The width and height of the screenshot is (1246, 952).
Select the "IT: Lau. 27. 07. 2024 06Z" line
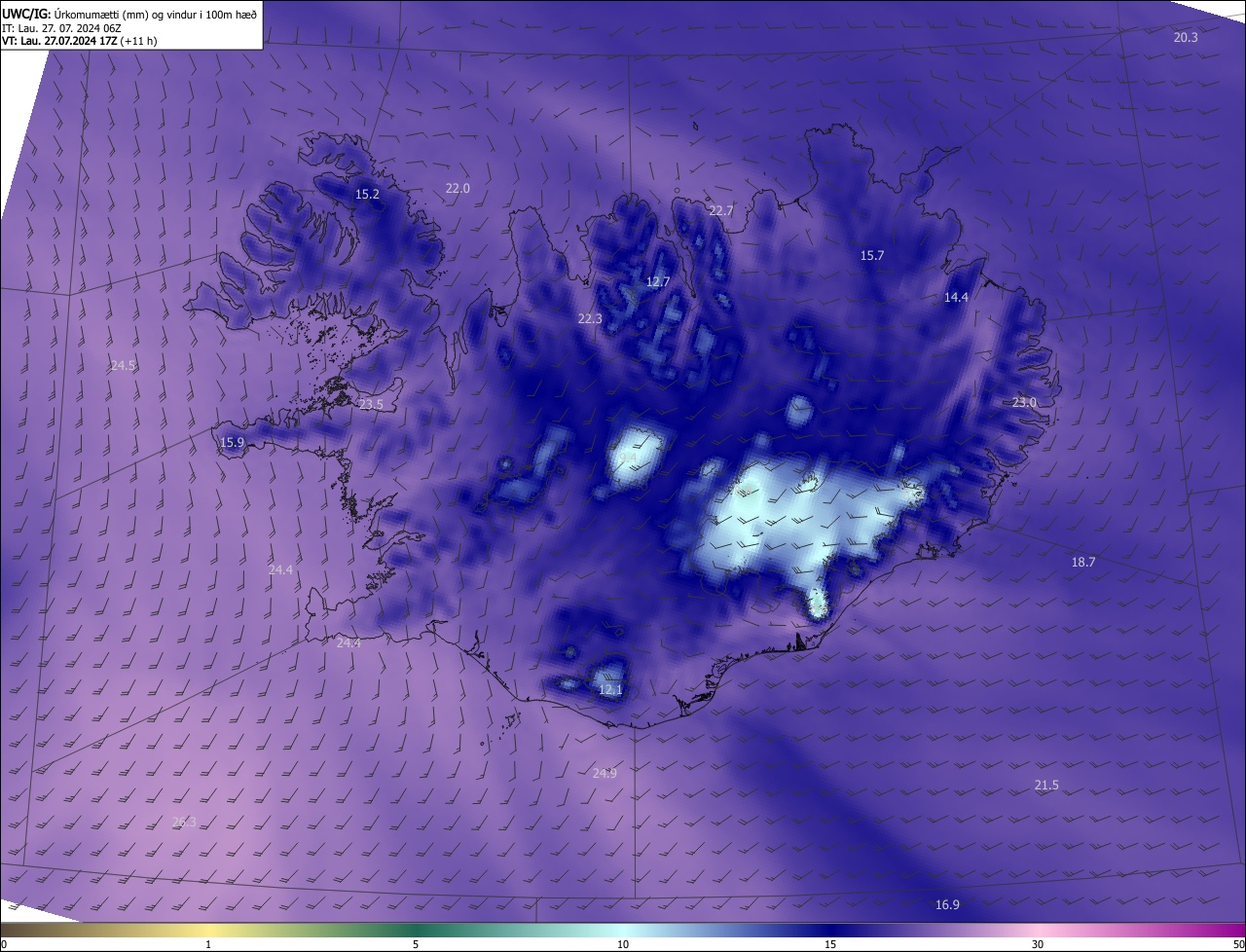[61, 28]
